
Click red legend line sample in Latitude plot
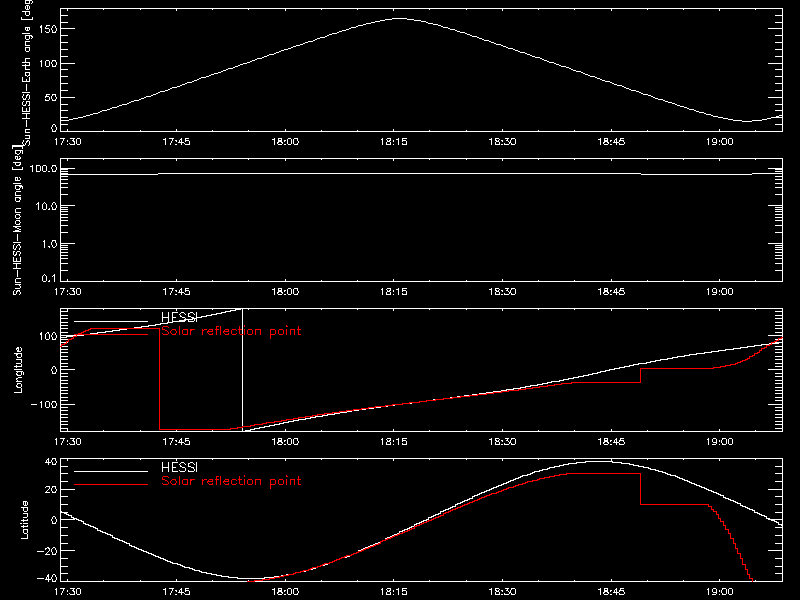[x=111, y=484]
